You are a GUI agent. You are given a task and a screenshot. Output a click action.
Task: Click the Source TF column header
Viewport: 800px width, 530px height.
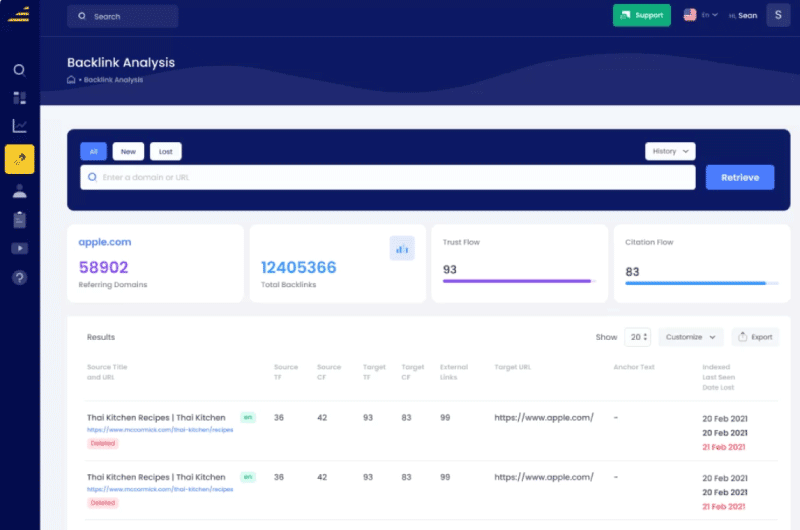click(x=286, y=372)
